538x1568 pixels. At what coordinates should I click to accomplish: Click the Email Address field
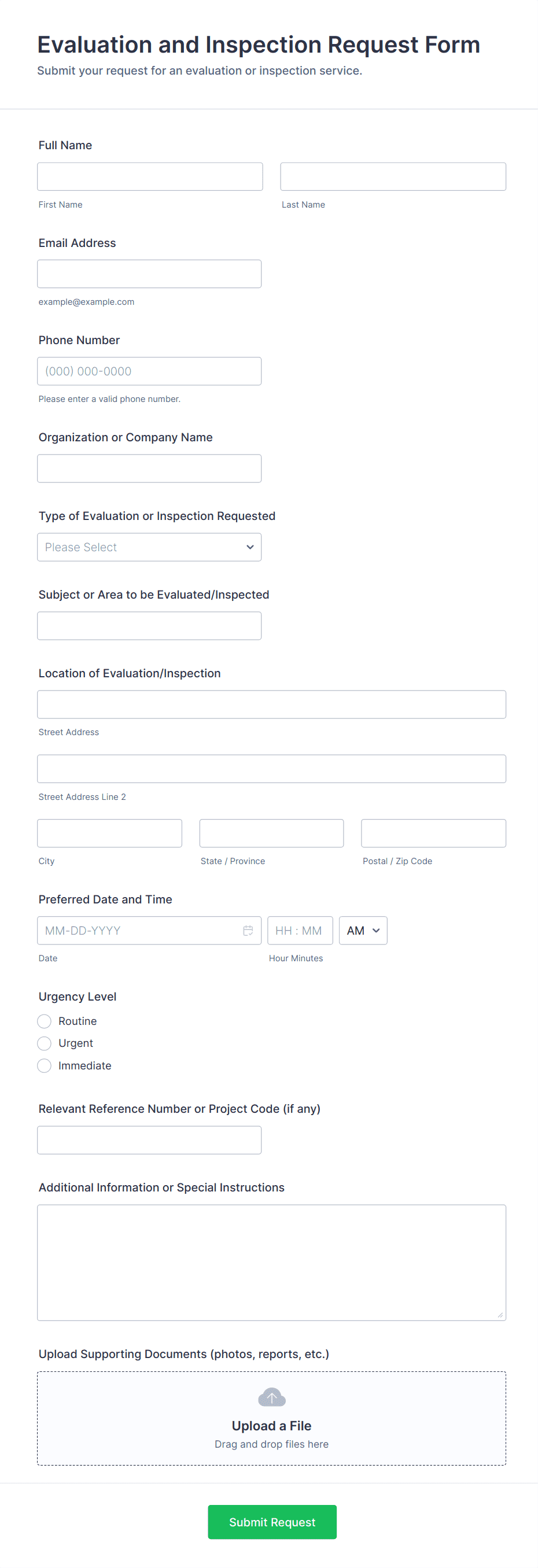point(149,274)
